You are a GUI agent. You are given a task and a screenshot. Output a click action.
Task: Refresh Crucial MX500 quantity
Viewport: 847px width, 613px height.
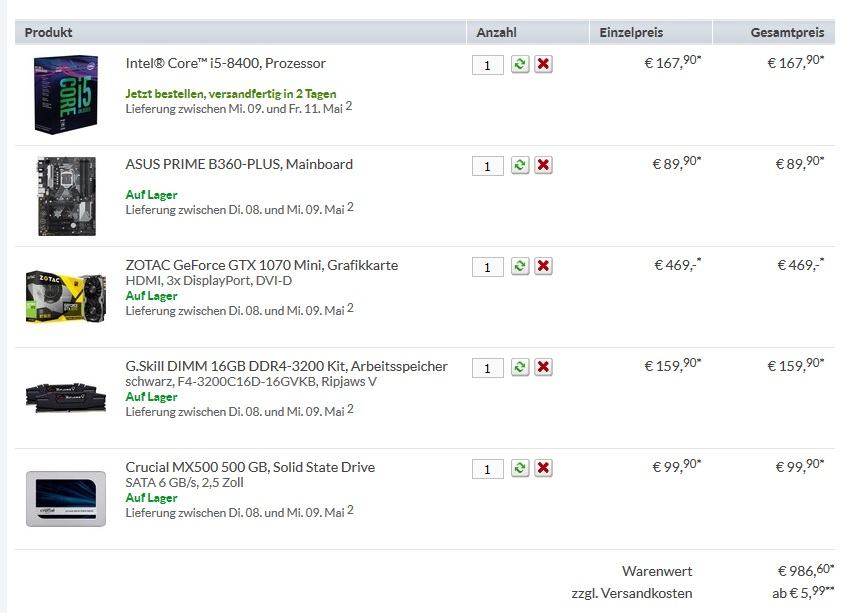520,468
